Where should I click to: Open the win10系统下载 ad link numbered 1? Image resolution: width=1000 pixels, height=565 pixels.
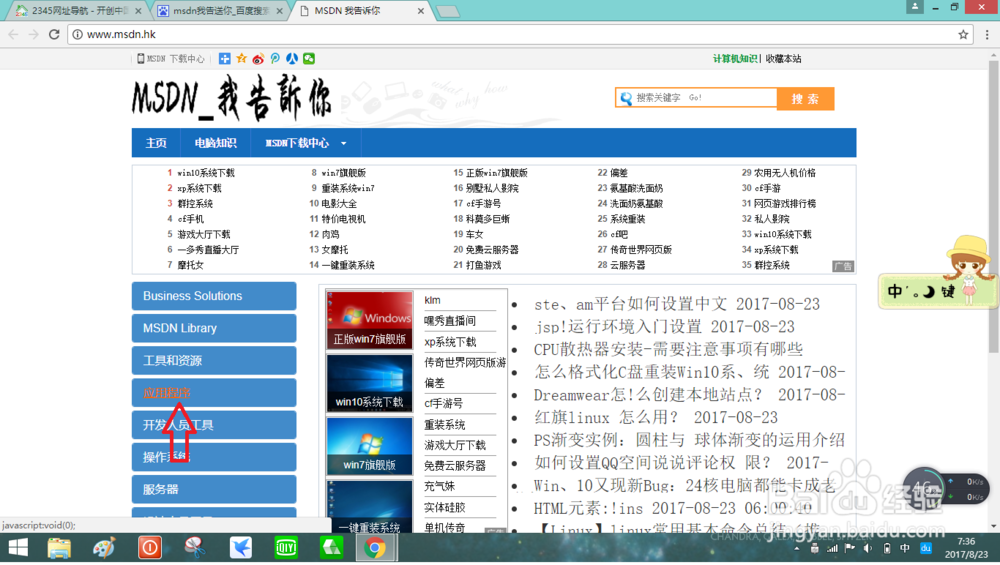tap(205, 173)
